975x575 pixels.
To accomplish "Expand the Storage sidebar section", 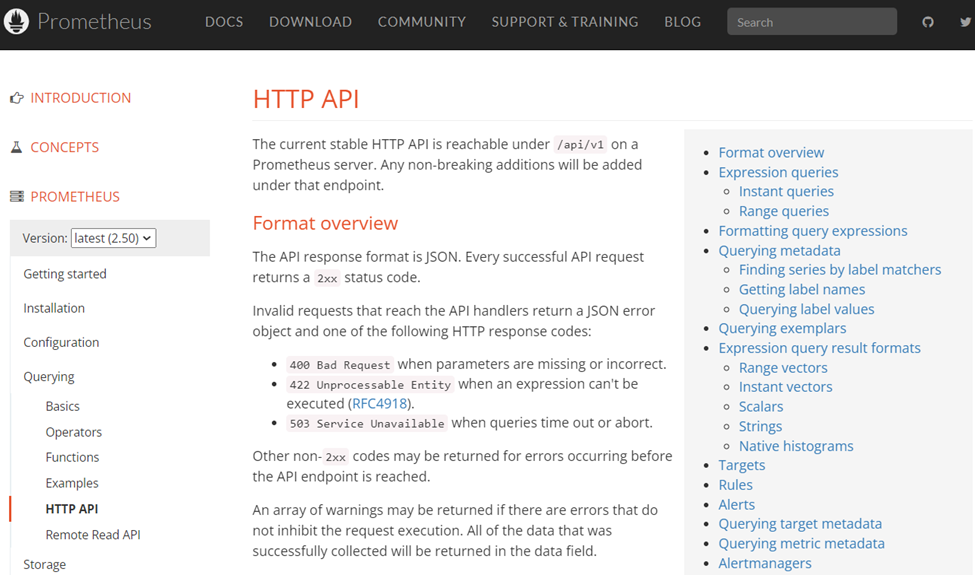I will click(x=44, y=565).
